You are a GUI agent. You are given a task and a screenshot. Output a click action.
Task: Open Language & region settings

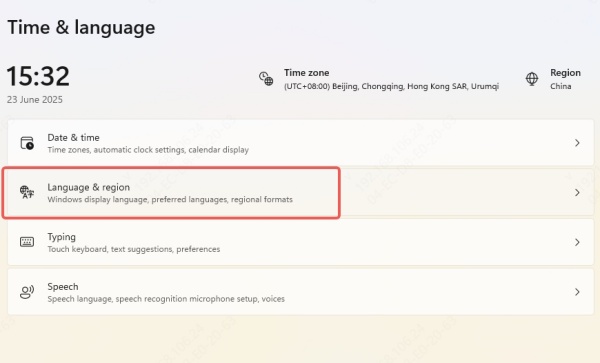point(301,192)
